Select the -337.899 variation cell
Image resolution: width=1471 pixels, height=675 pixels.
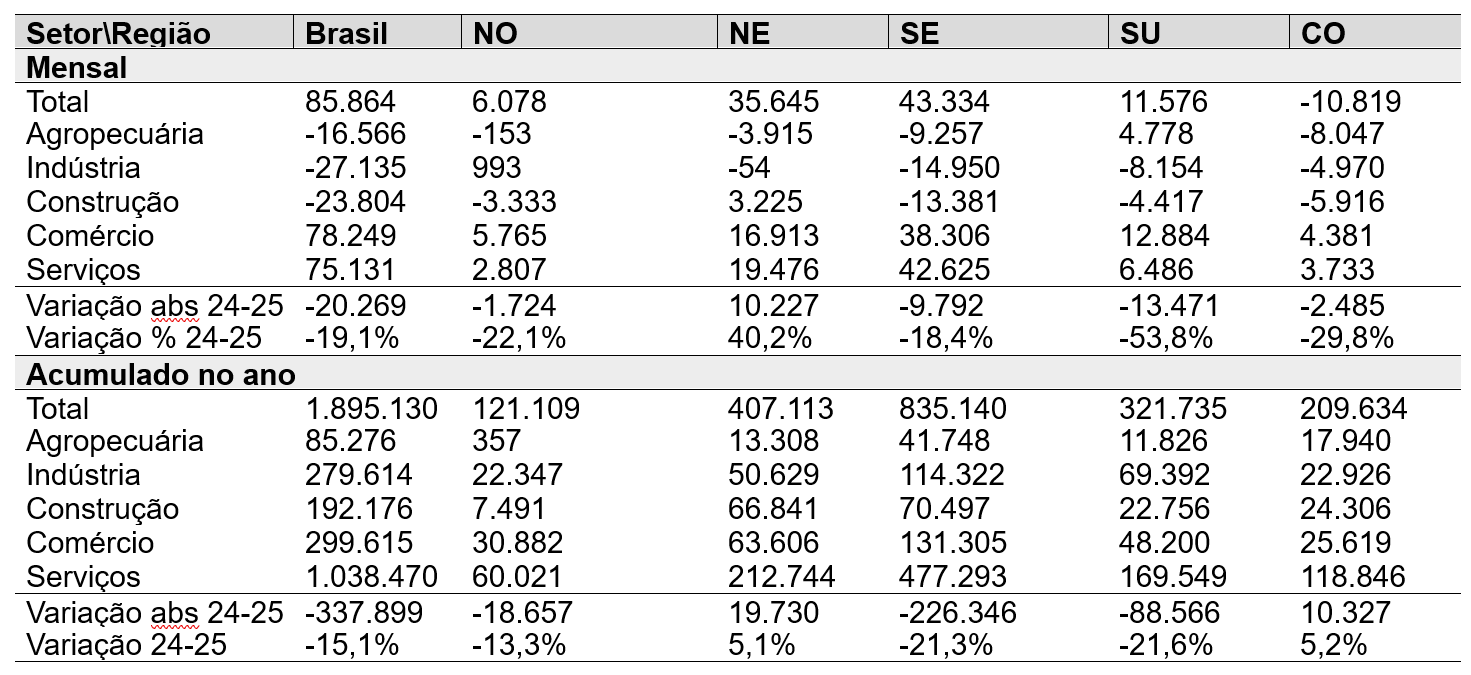point(363,612)
